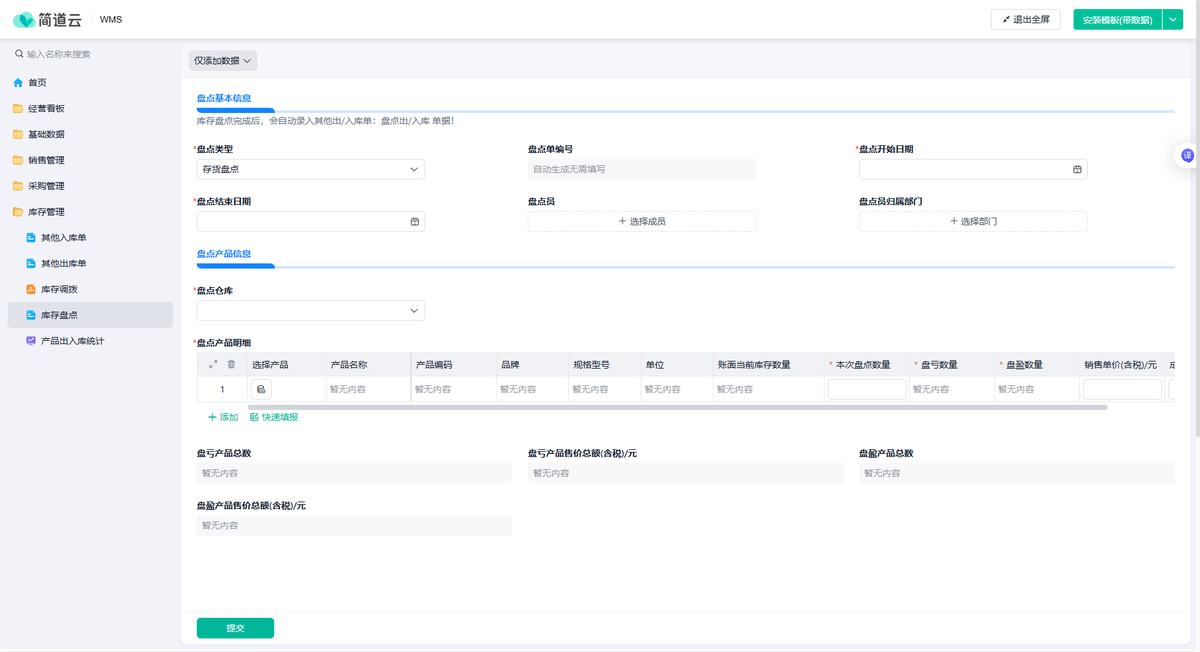Click the calendar icon in 盘点结束日期
The height and width of the screenshot is (652, 1200).
click(415, 222)
